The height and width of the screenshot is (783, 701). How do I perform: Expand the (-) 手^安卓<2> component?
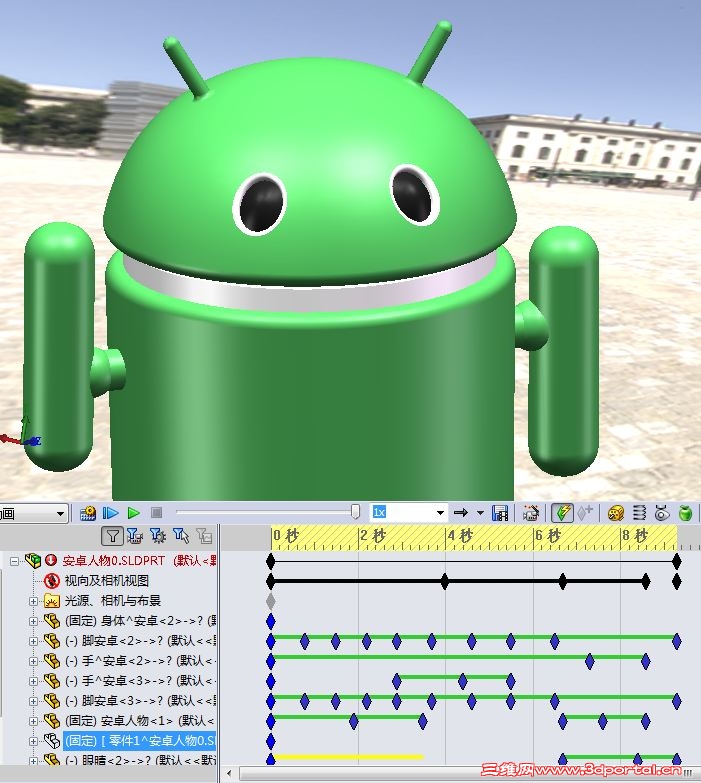pyautogui.click(x=33, y=661)
